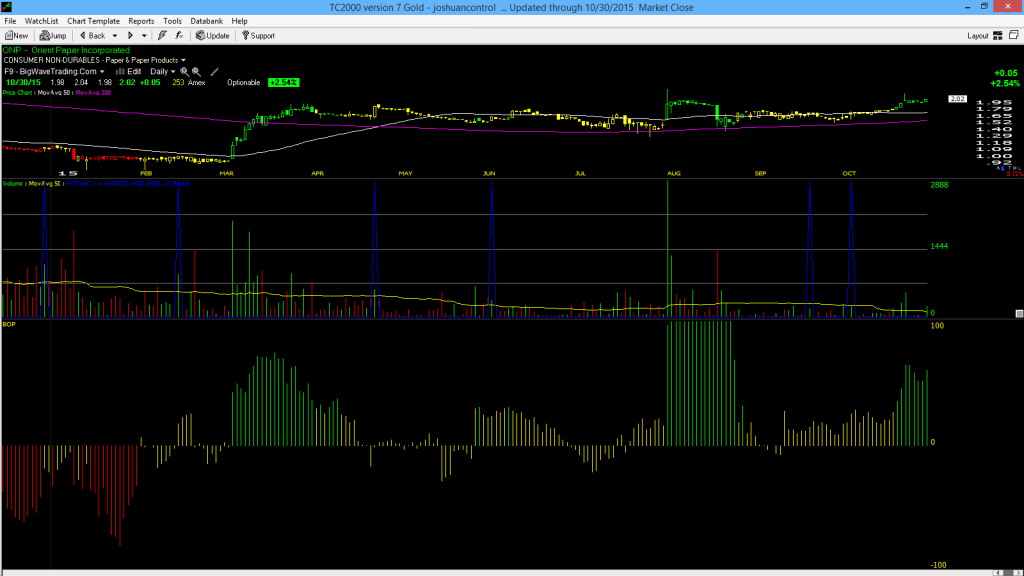
Task: Open the Daily time frame dropdown
Action: [x=163, y=72]
